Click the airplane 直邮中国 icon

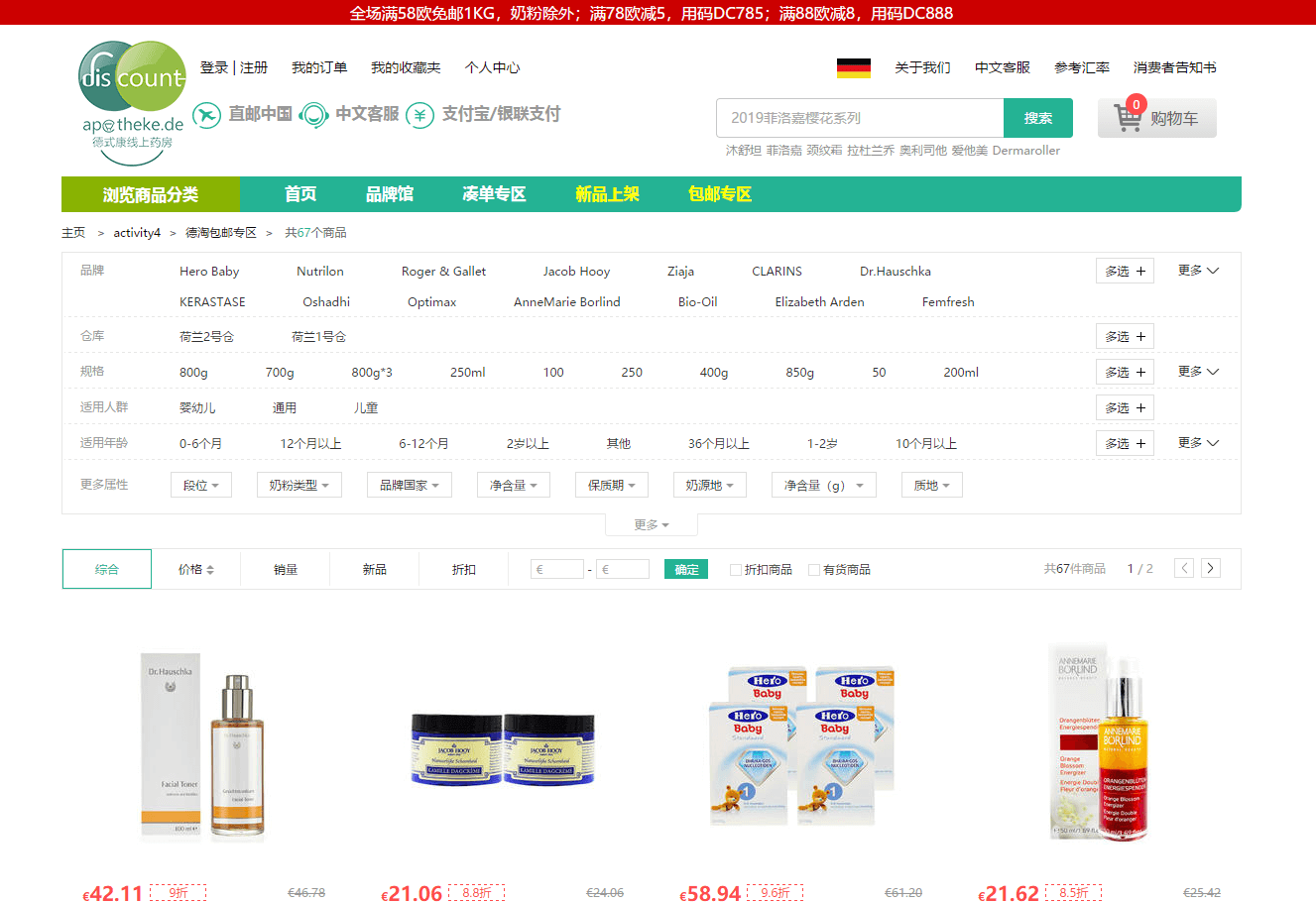point(206,115)
